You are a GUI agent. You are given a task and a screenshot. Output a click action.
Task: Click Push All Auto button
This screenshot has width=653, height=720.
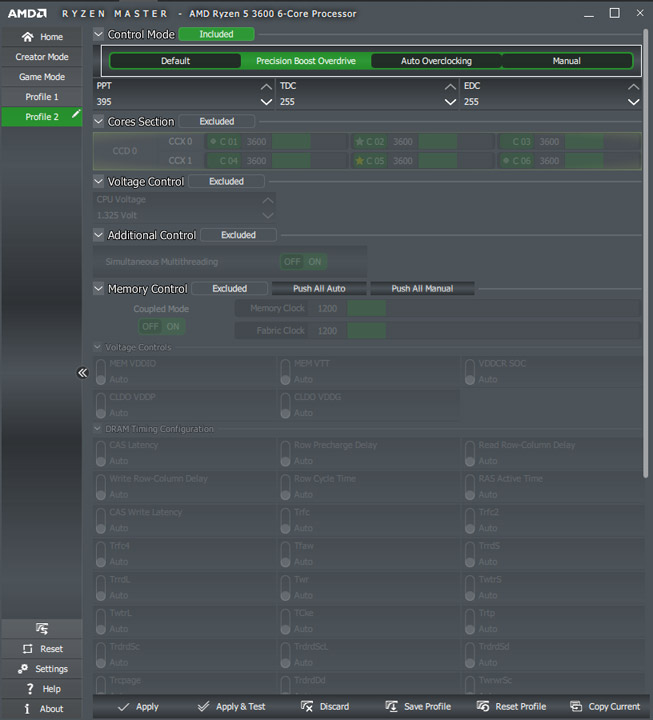[x=319, y=288]
